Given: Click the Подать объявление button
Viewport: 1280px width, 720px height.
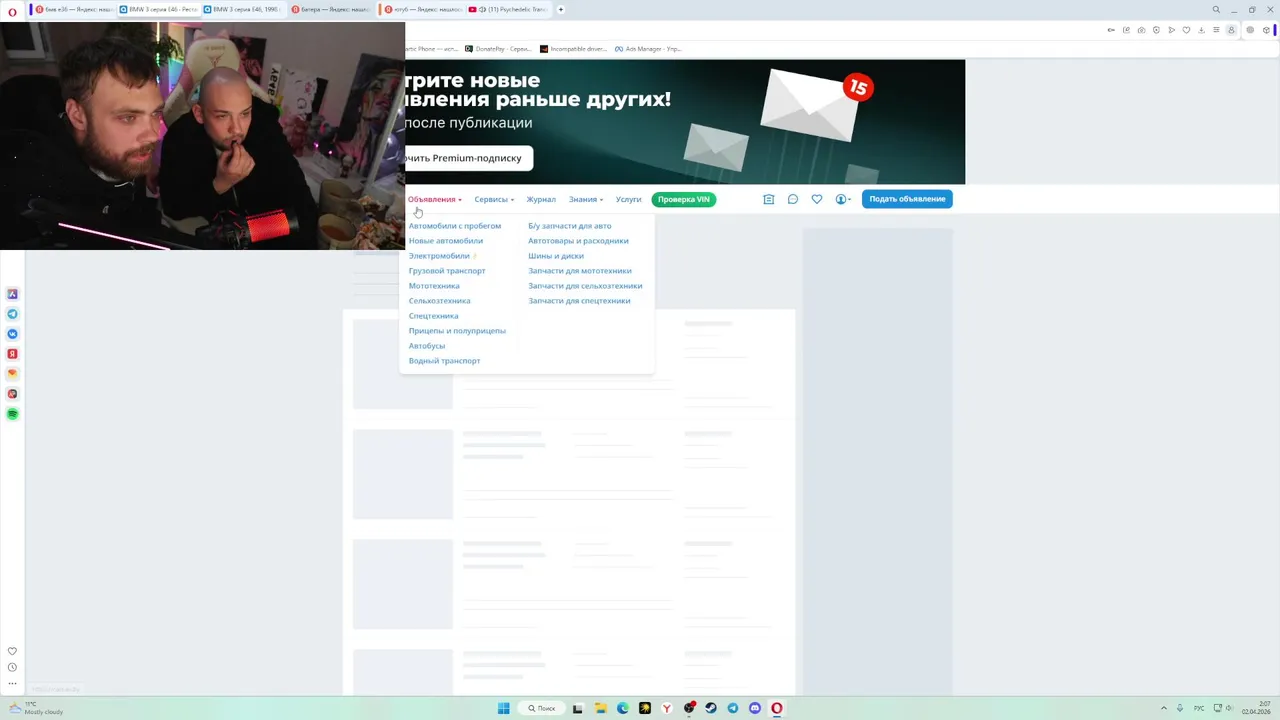Looking at the screenshot, I should pos(907,199).
